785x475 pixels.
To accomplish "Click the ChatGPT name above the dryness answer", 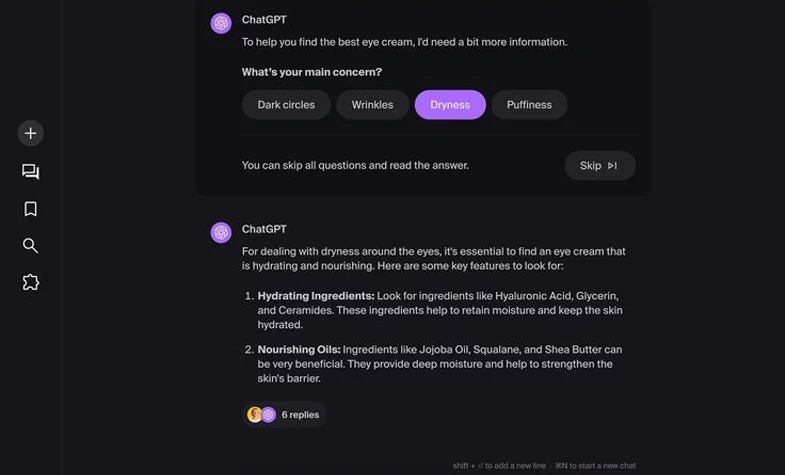I will 264,229.
